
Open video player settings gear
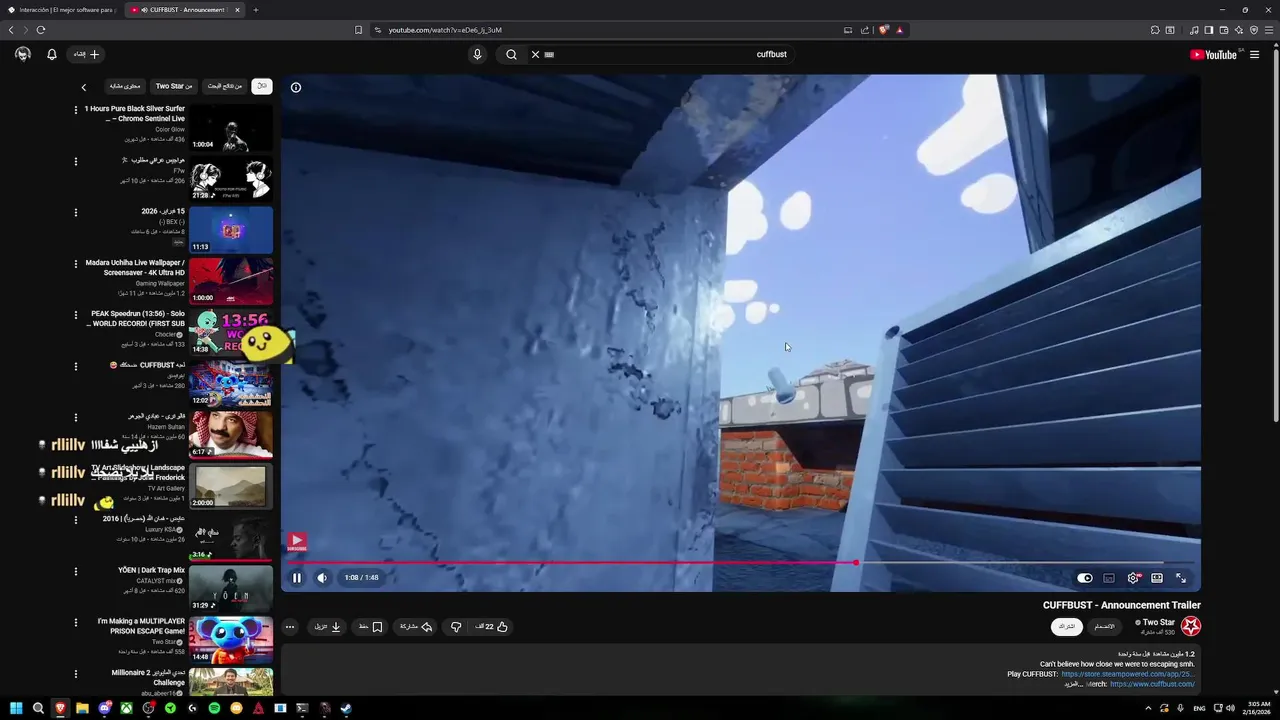point(1133,578)
